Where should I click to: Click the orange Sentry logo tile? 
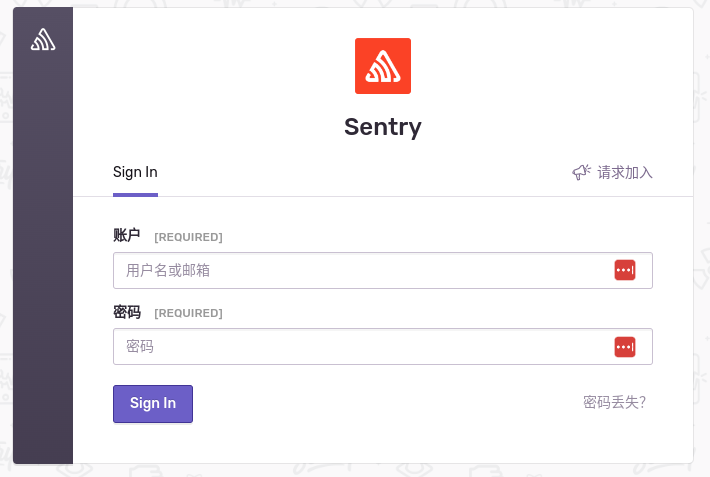(383, 66)
